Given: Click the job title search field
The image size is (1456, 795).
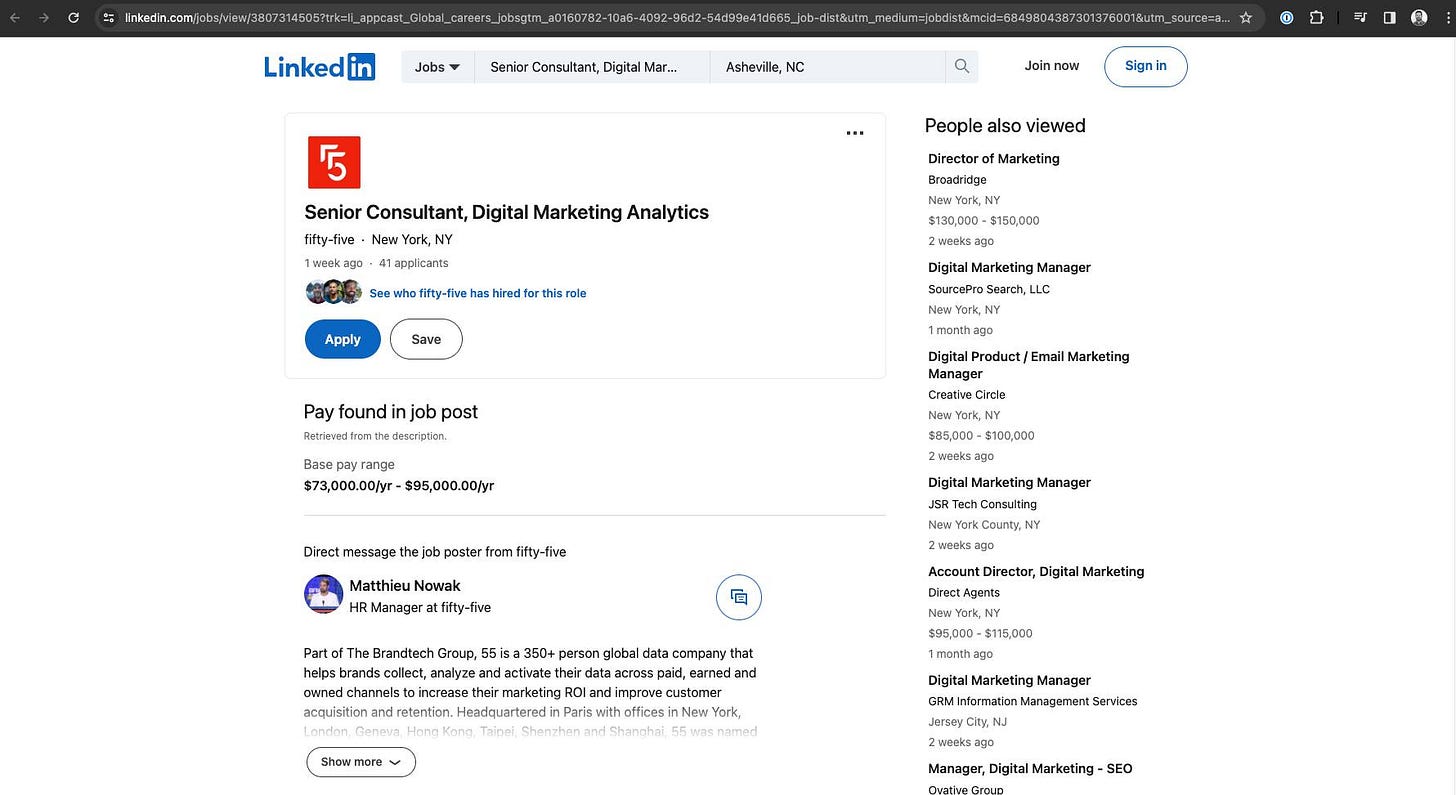Looking at the screenshot, I should 592,67.
